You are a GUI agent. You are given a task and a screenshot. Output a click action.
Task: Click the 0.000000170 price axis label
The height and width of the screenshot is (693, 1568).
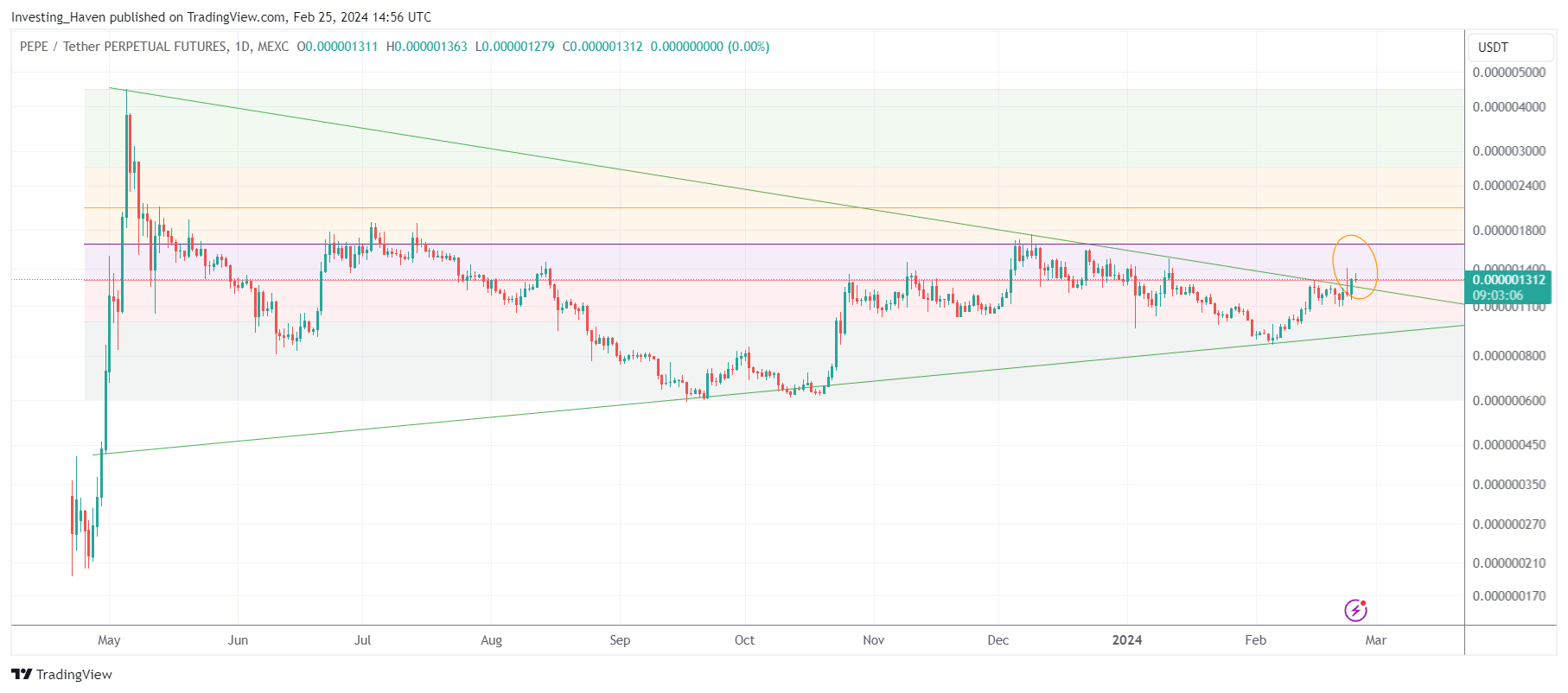click(x=1509, y=595)
